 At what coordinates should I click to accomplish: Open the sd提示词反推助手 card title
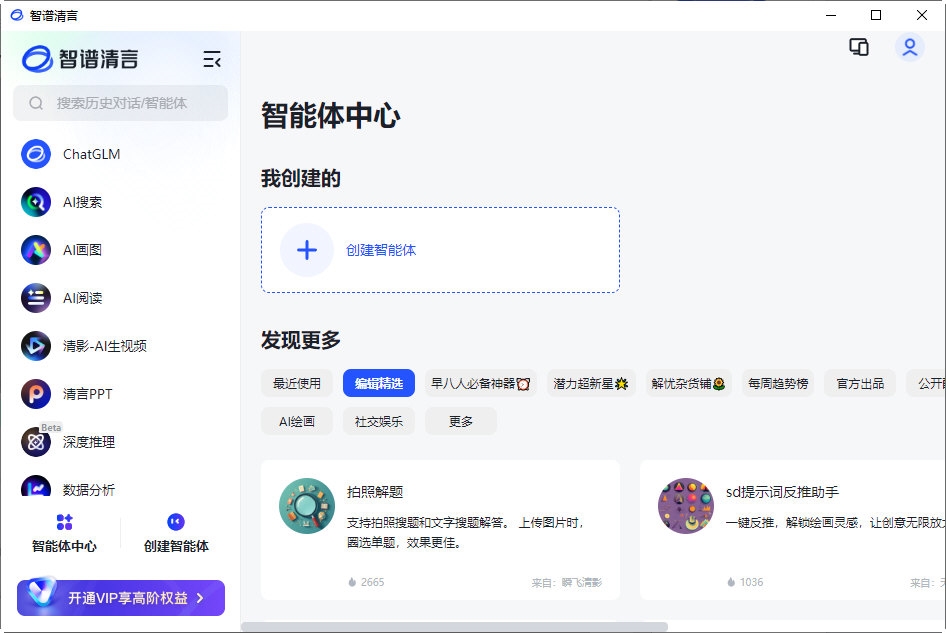782,492
